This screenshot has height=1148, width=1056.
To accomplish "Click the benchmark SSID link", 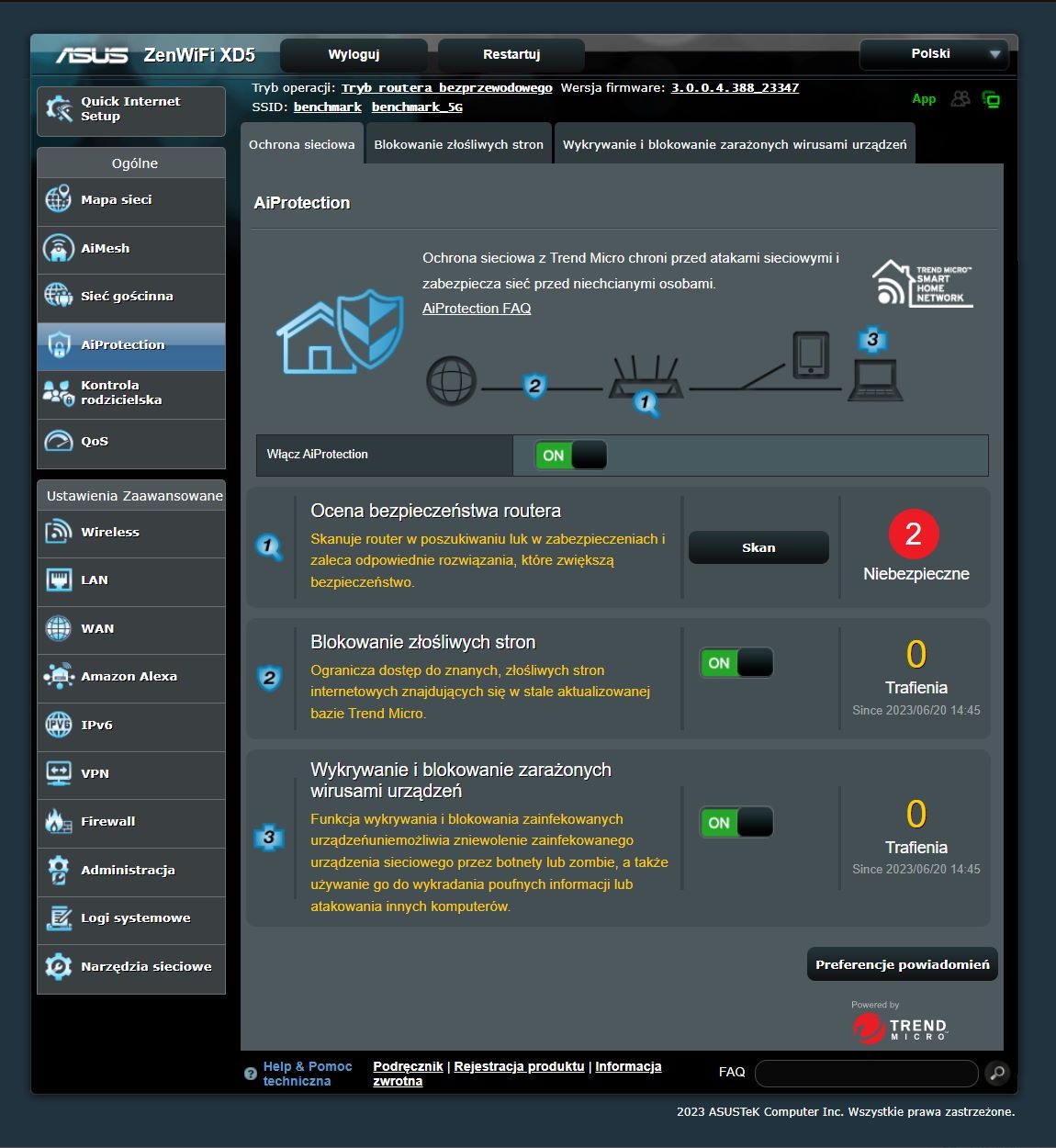I will [328, 107].
